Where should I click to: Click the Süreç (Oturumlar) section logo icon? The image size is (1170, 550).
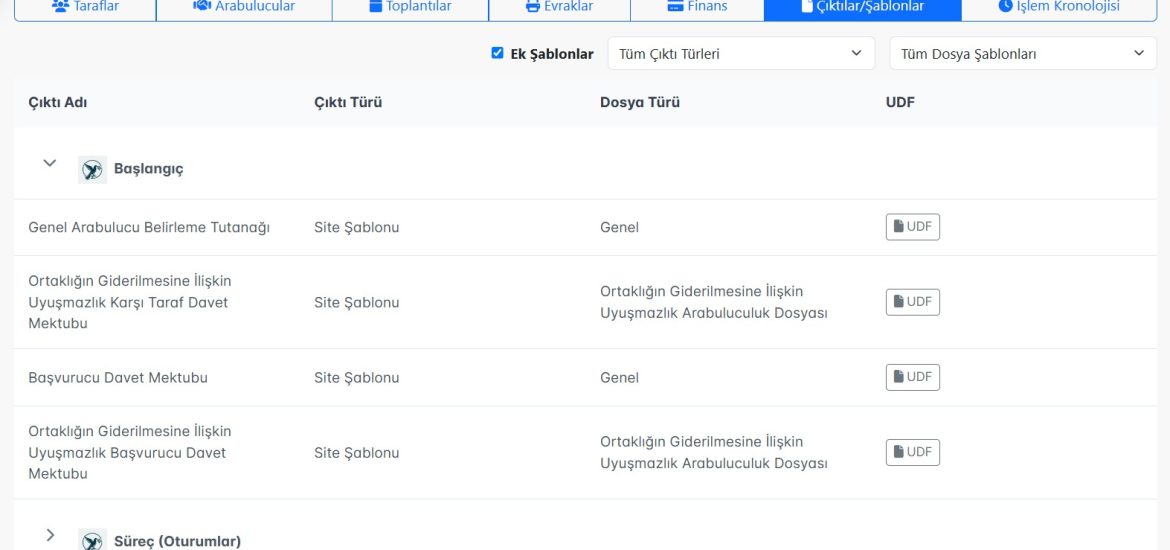pos(92,540)
